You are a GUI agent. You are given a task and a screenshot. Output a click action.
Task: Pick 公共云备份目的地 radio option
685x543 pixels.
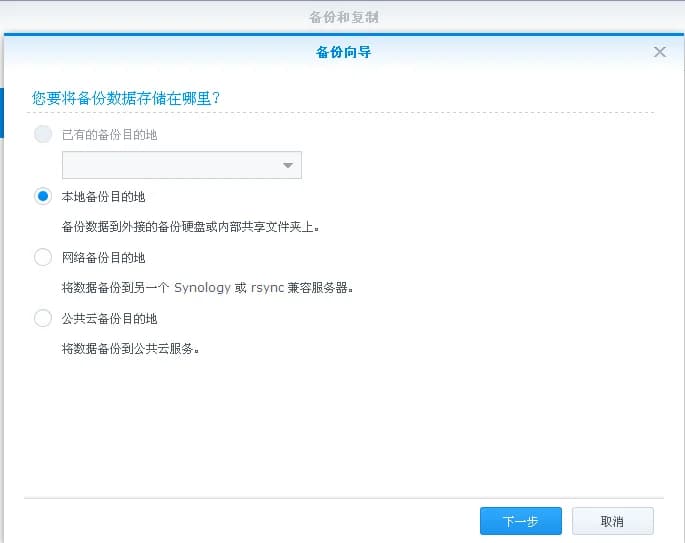(43, 318)
